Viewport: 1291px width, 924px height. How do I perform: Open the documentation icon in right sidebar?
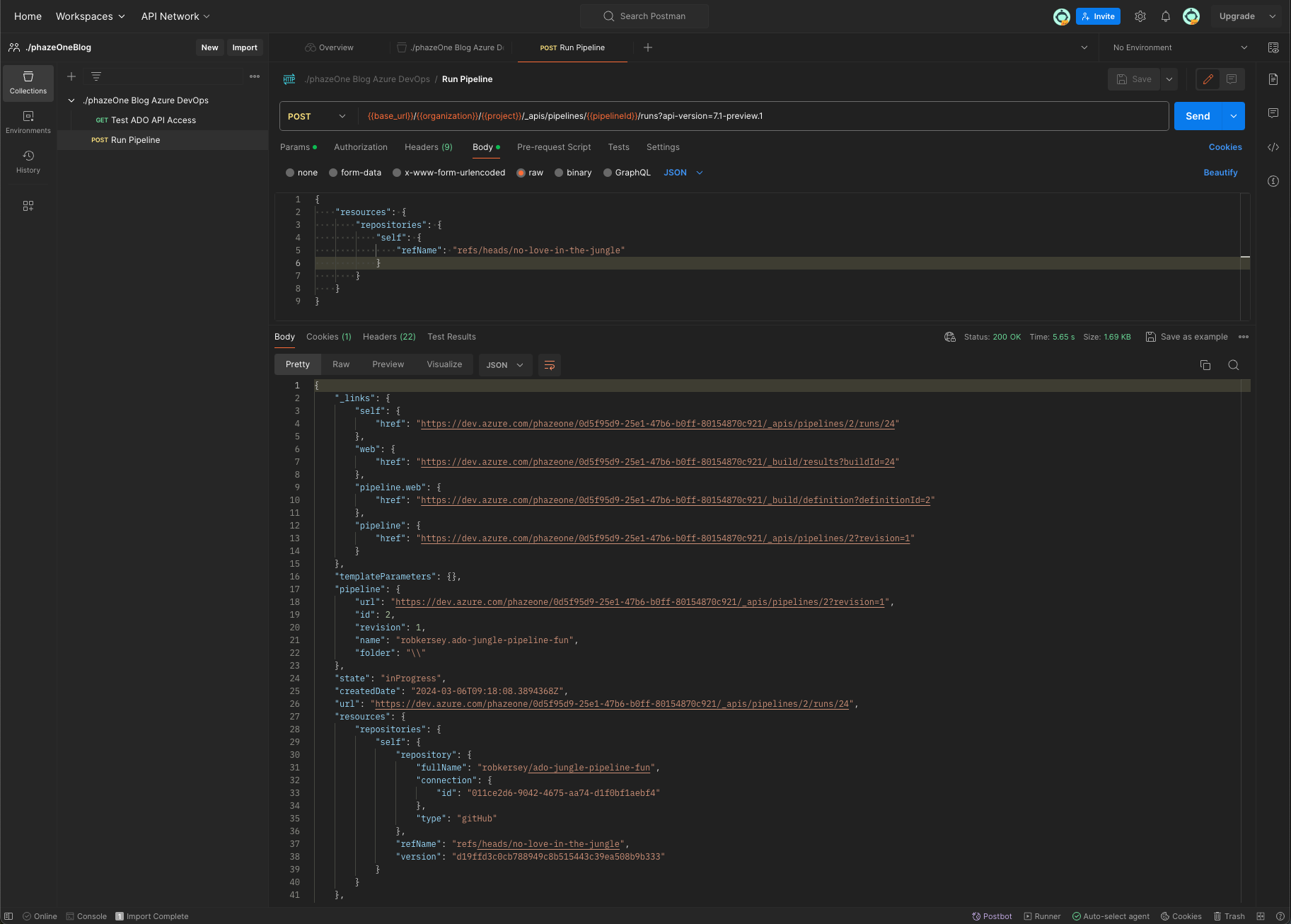(1273, 79)
